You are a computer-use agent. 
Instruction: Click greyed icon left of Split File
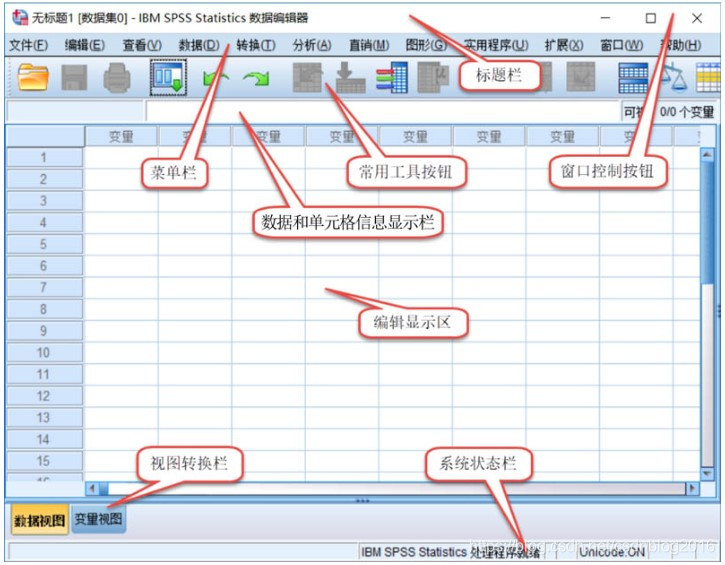(x=581, y=77)
